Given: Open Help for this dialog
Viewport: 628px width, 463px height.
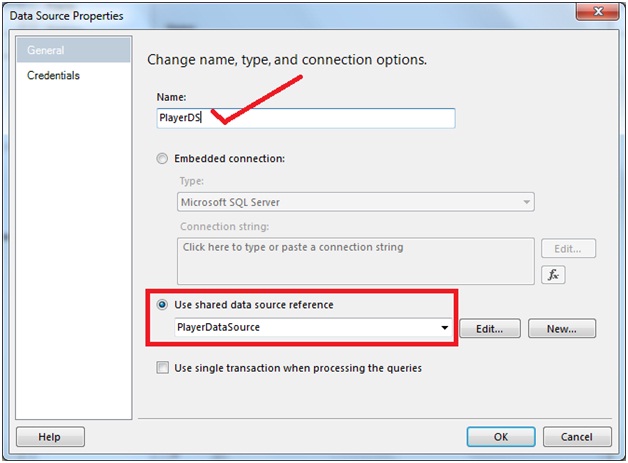Looking at the screenshot, I should (x=50, y=437).
